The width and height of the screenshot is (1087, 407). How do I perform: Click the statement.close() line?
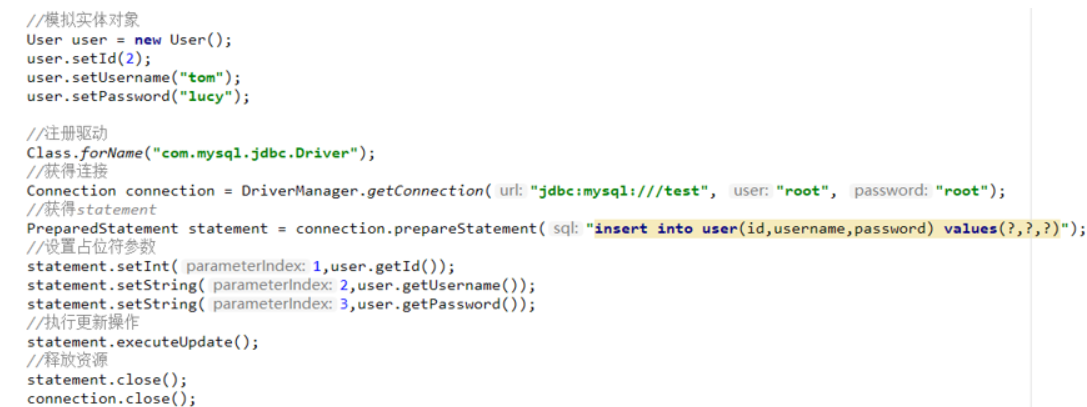click(x=107, y=379)
